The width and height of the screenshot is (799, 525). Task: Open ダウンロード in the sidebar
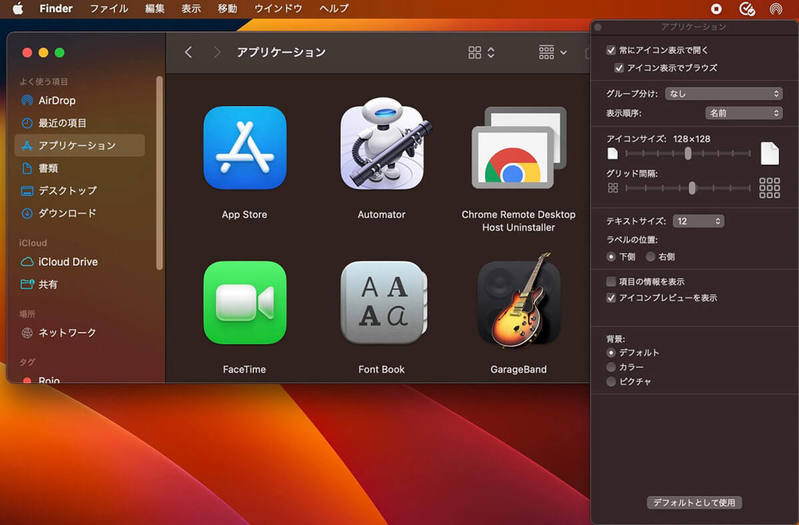click(x=79, y=213)
